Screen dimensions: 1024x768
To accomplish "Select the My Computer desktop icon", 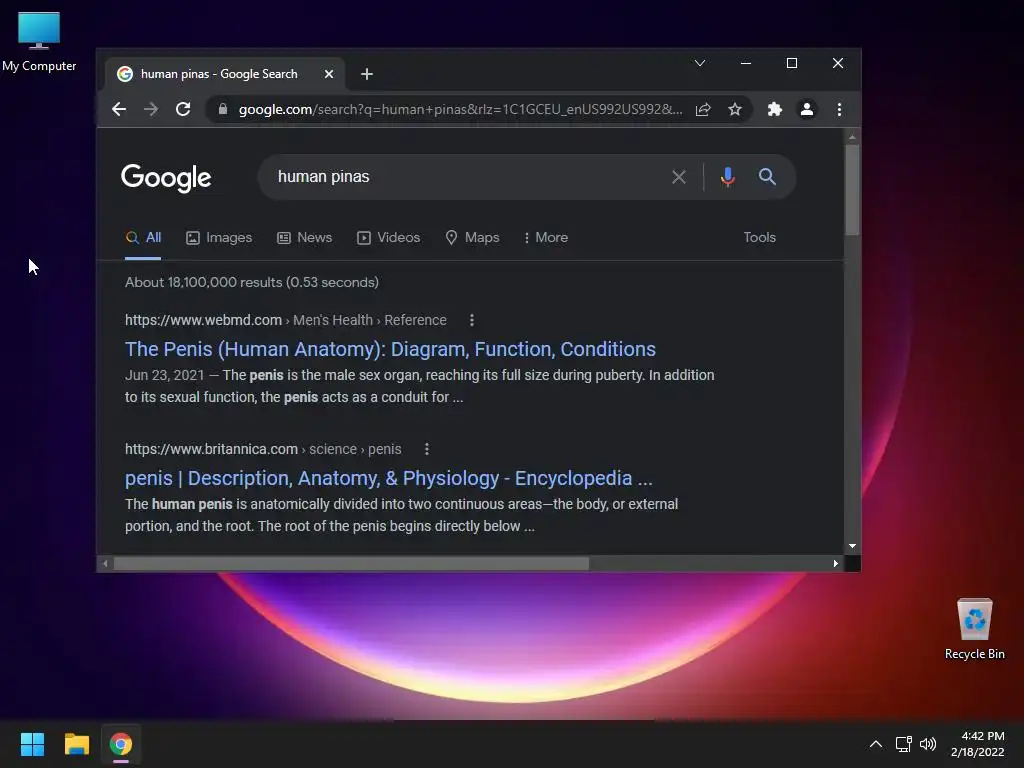I will pos(39,42).
